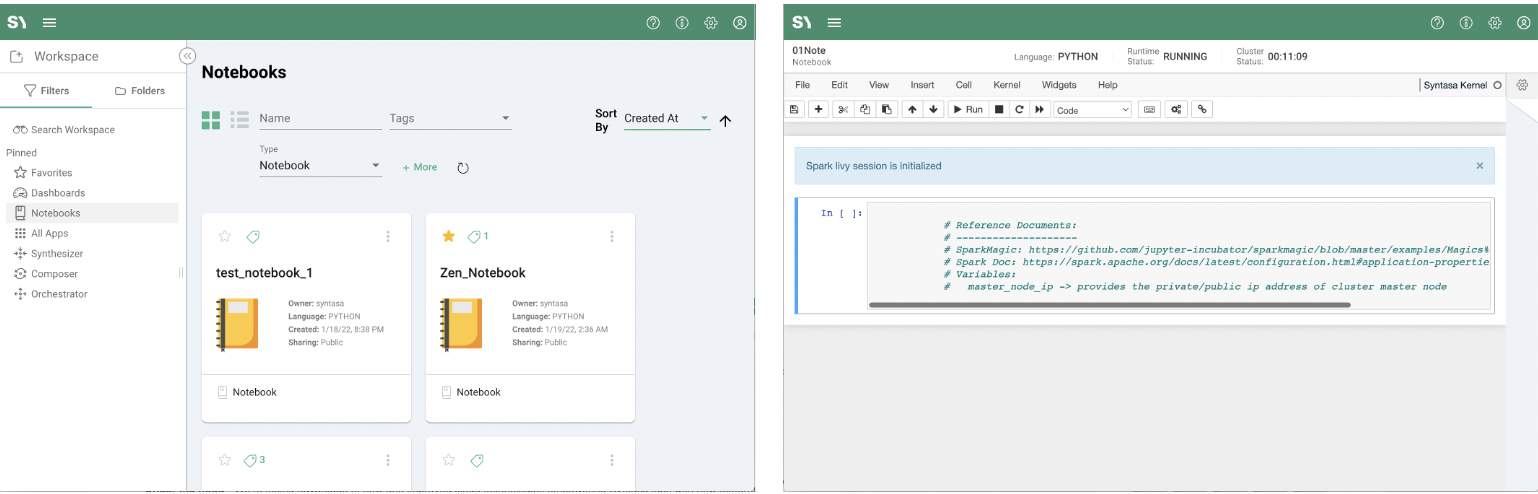Insert a new cell below with plus icon

point(818,109)
